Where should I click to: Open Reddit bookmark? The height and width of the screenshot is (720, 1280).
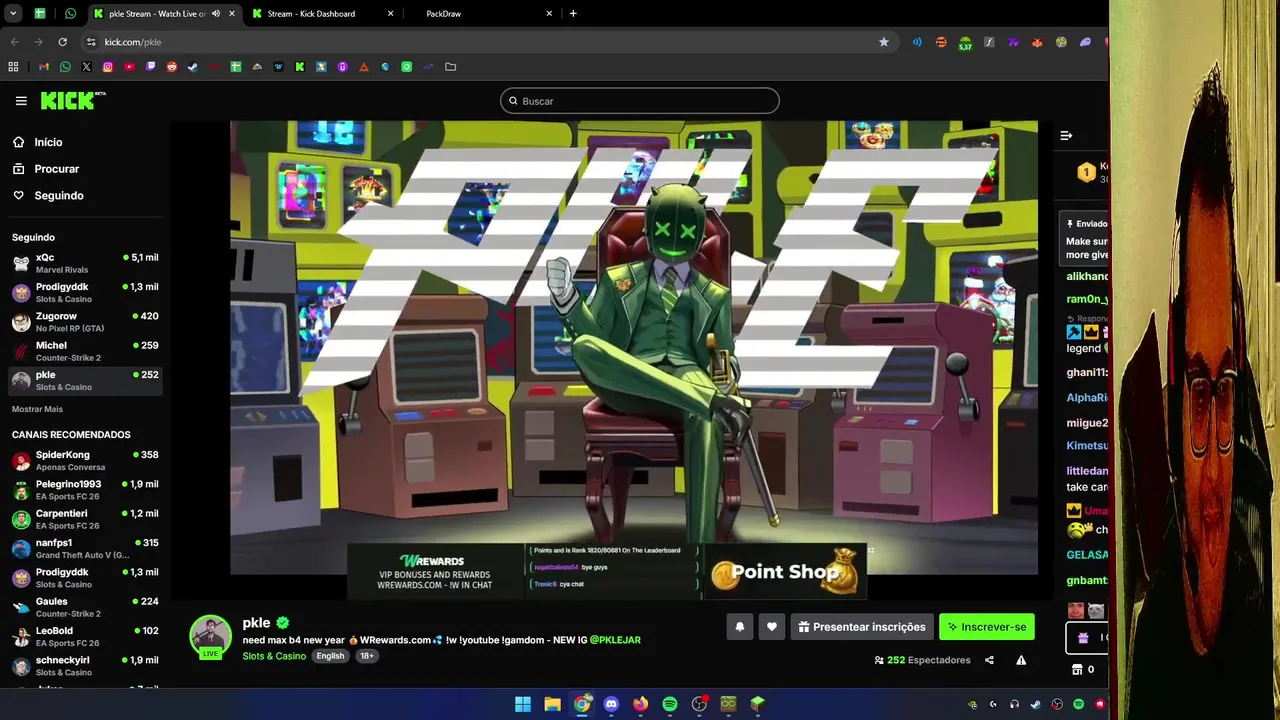click(172, 67)
